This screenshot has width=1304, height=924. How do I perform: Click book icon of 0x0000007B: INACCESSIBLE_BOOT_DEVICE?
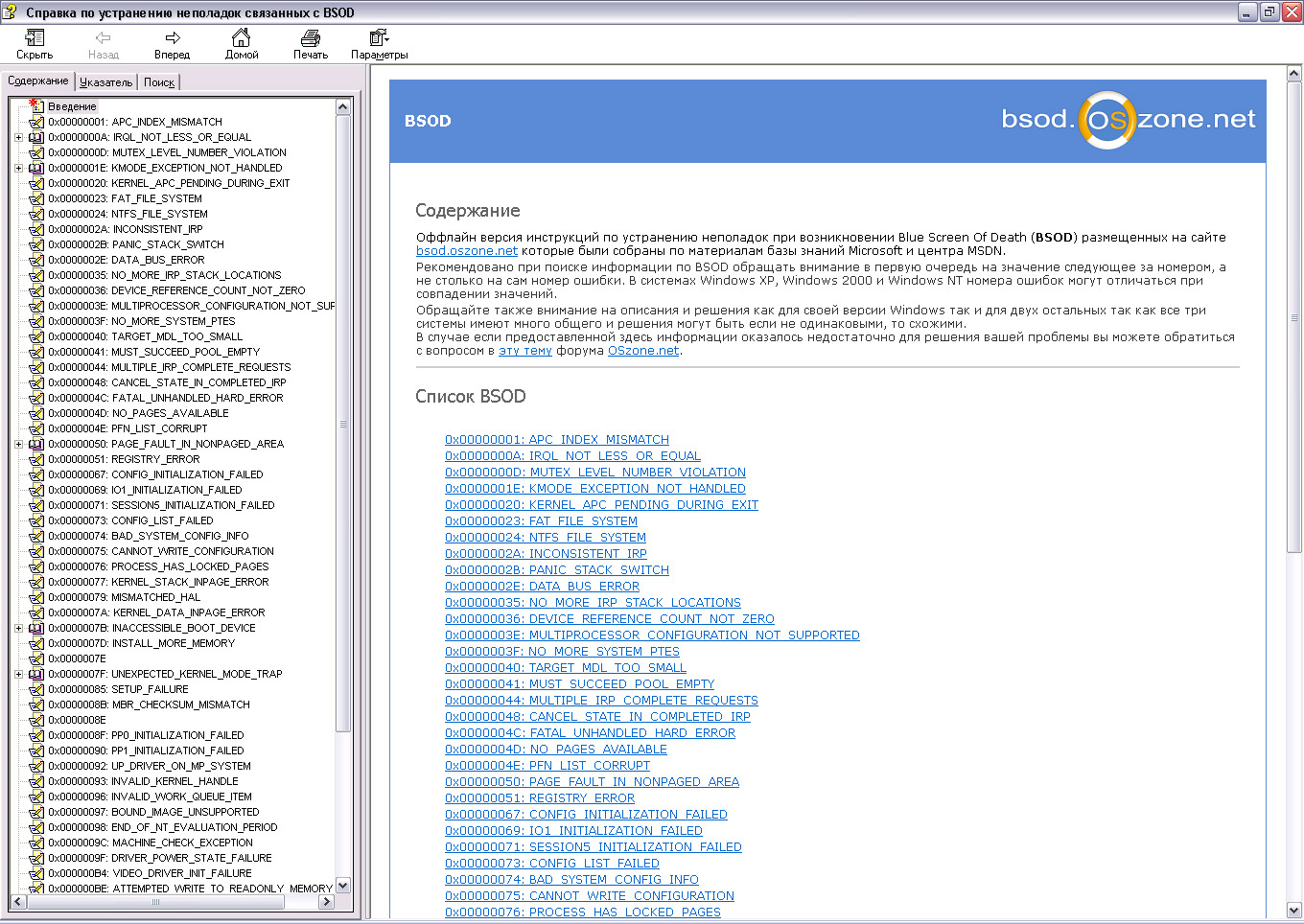36,628
